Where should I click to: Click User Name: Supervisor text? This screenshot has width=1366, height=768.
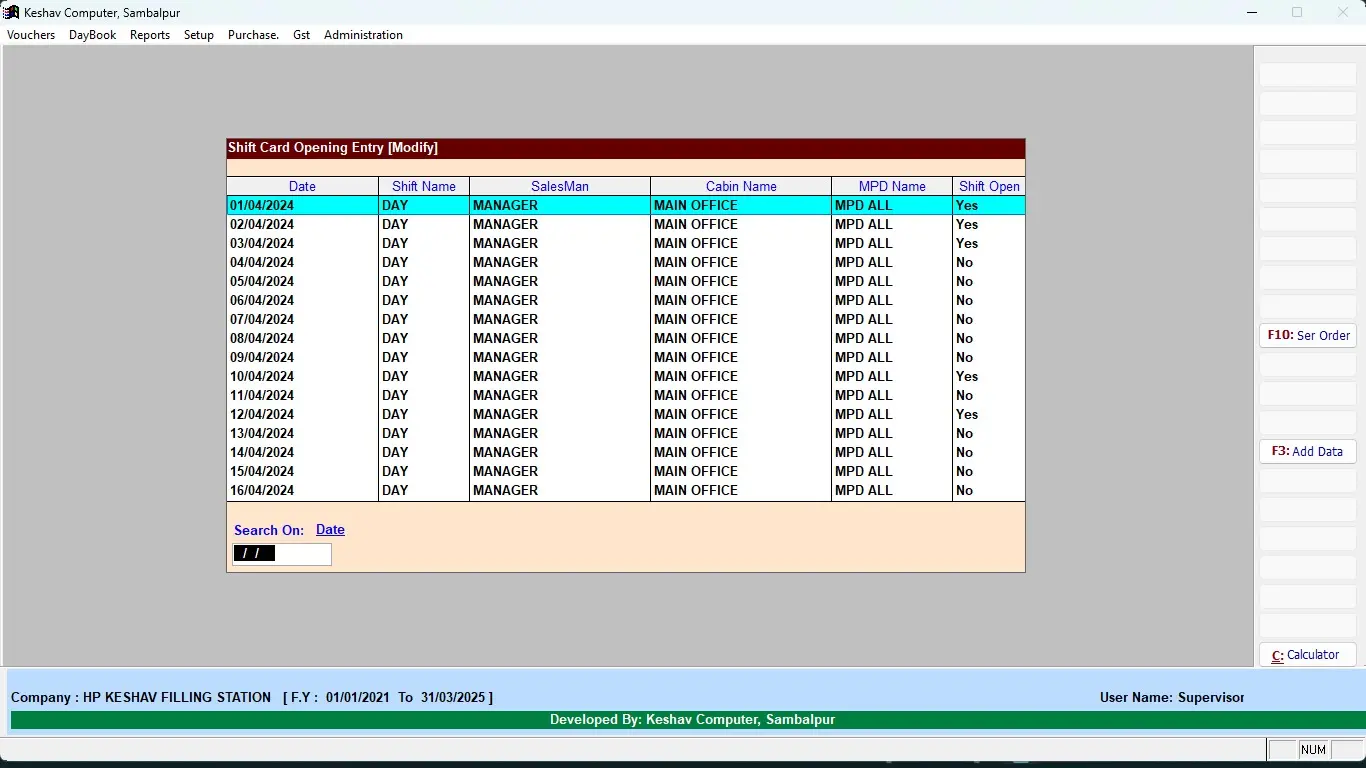tap(1172, 697)
